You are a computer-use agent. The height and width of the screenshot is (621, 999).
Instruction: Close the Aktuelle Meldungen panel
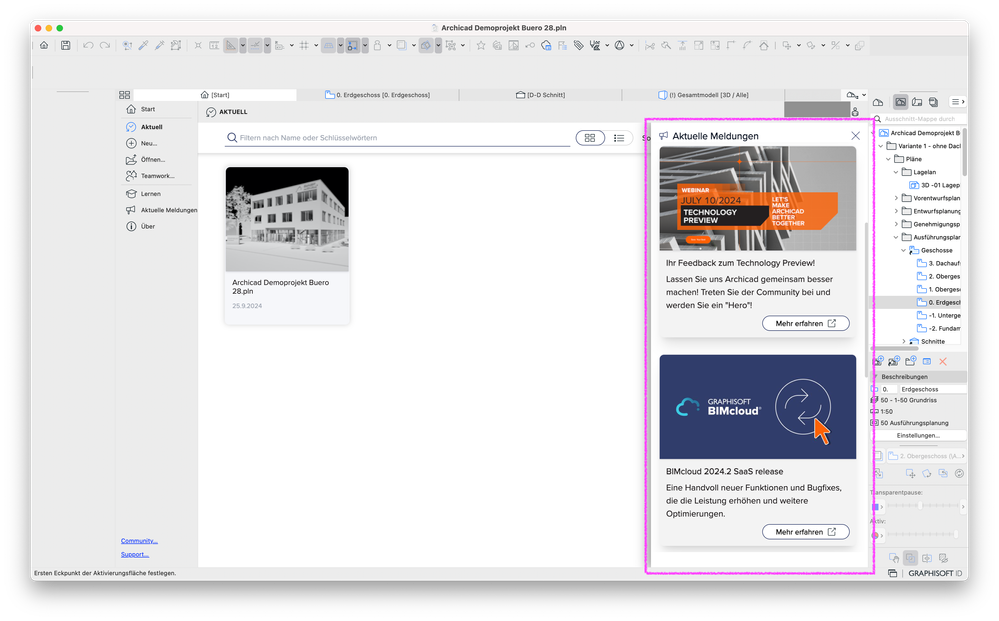pos(856,136)
